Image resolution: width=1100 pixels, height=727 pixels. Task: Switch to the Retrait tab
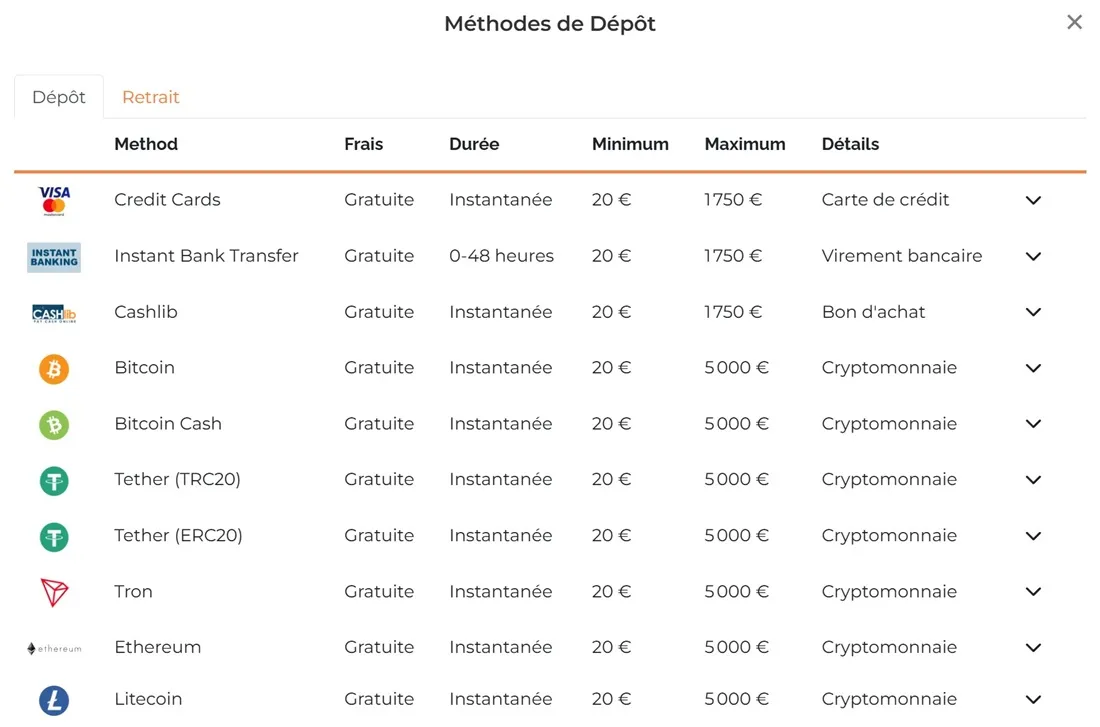tap(151, 97)
